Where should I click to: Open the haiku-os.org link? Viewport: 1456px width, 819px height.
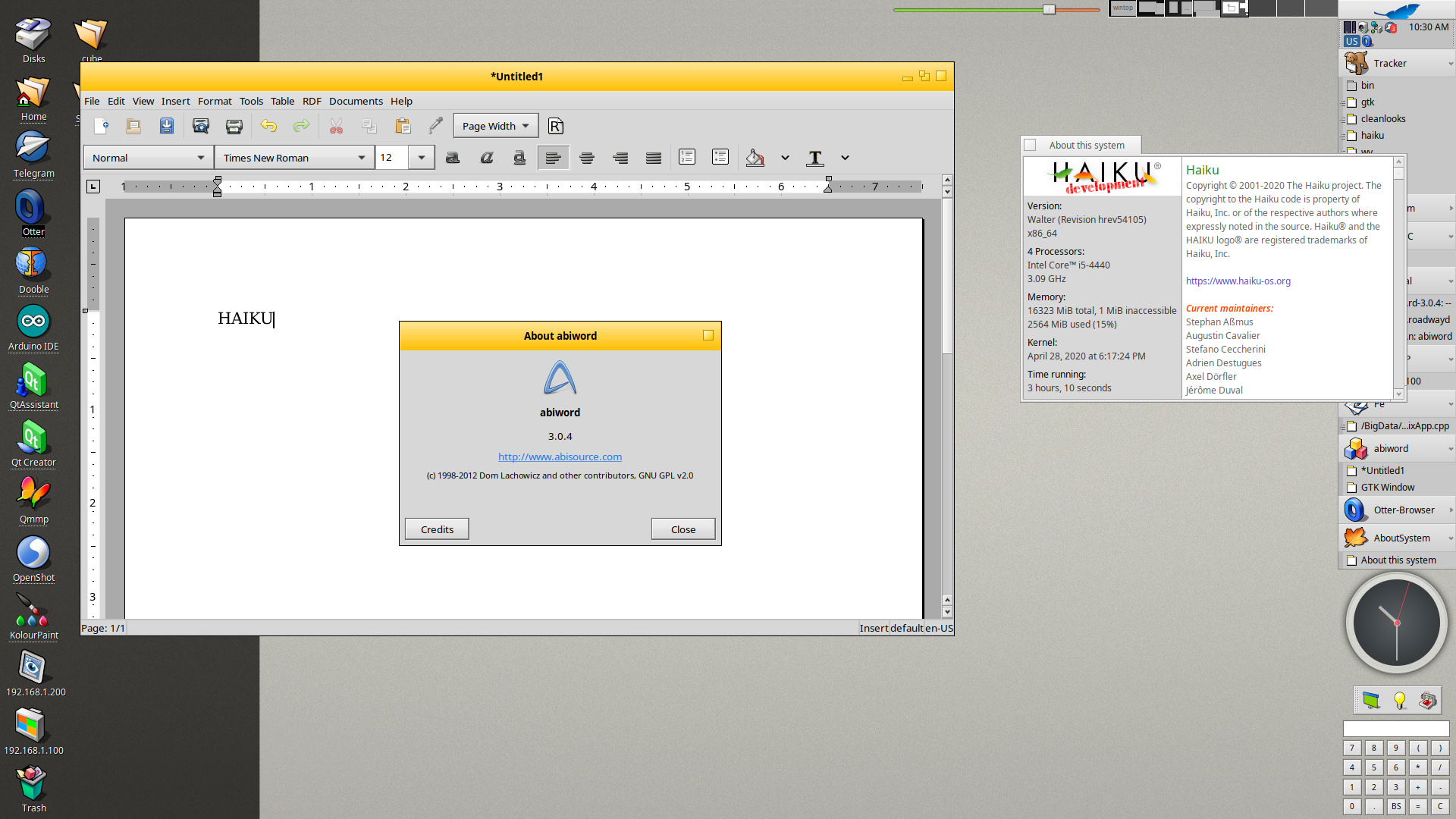click(x=1238, y=281)
